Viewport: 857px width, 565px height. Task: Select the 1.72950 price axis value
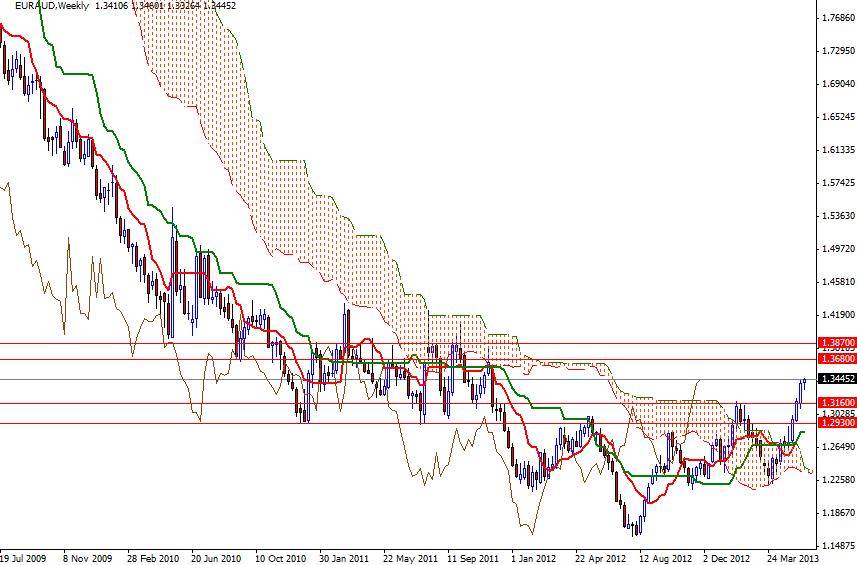click(838, 51)
